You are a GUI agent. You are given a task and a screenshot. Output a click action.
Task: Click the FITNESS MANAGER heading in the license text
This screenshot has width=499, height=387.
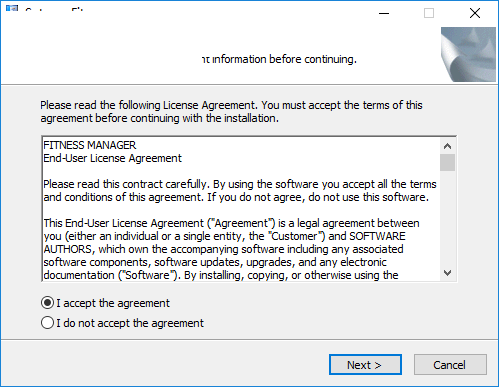coord(90,145)
